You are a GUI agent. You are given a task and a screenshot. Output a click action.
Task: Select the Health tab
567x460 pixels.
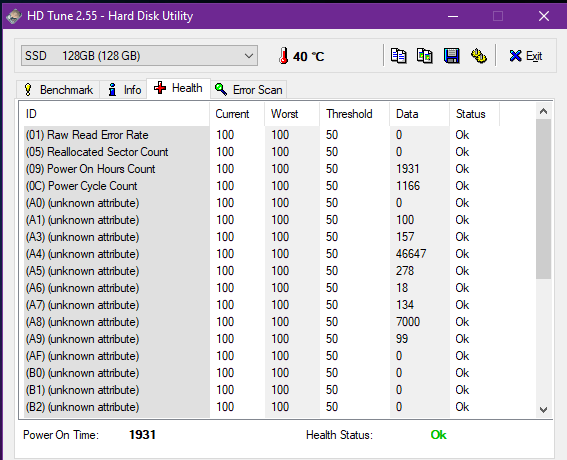(178, 88)
